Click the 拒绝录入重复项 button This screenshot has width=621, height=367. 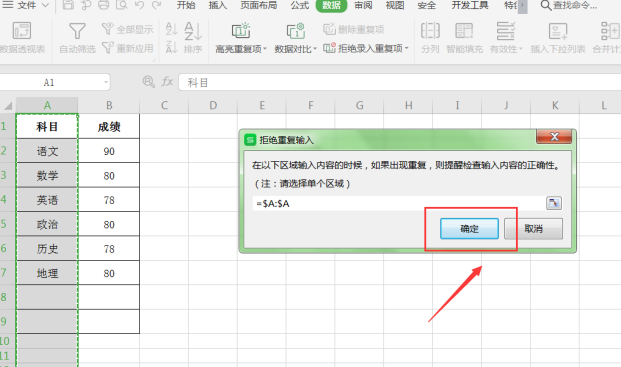click(x=363, y=48)
